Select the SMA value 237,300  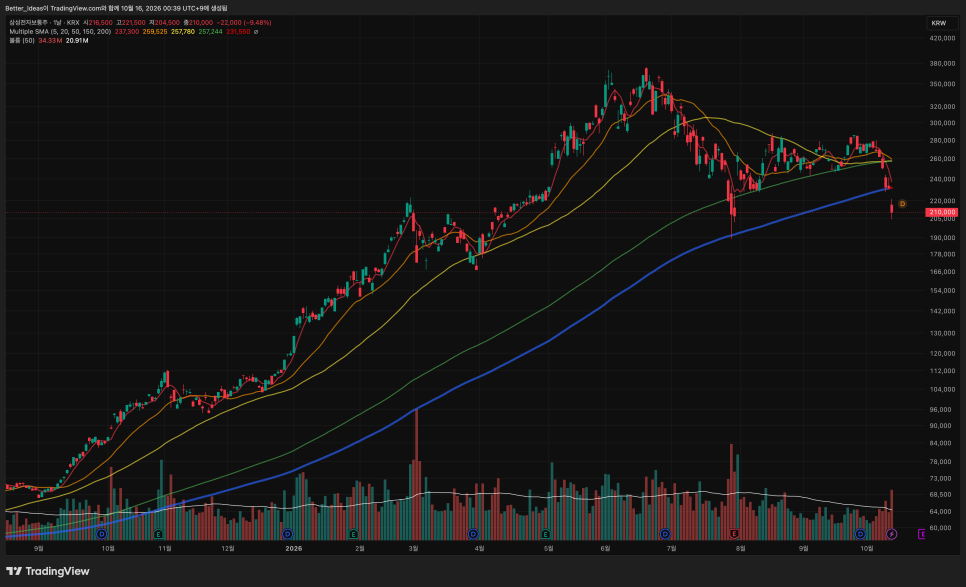[127, 31]
